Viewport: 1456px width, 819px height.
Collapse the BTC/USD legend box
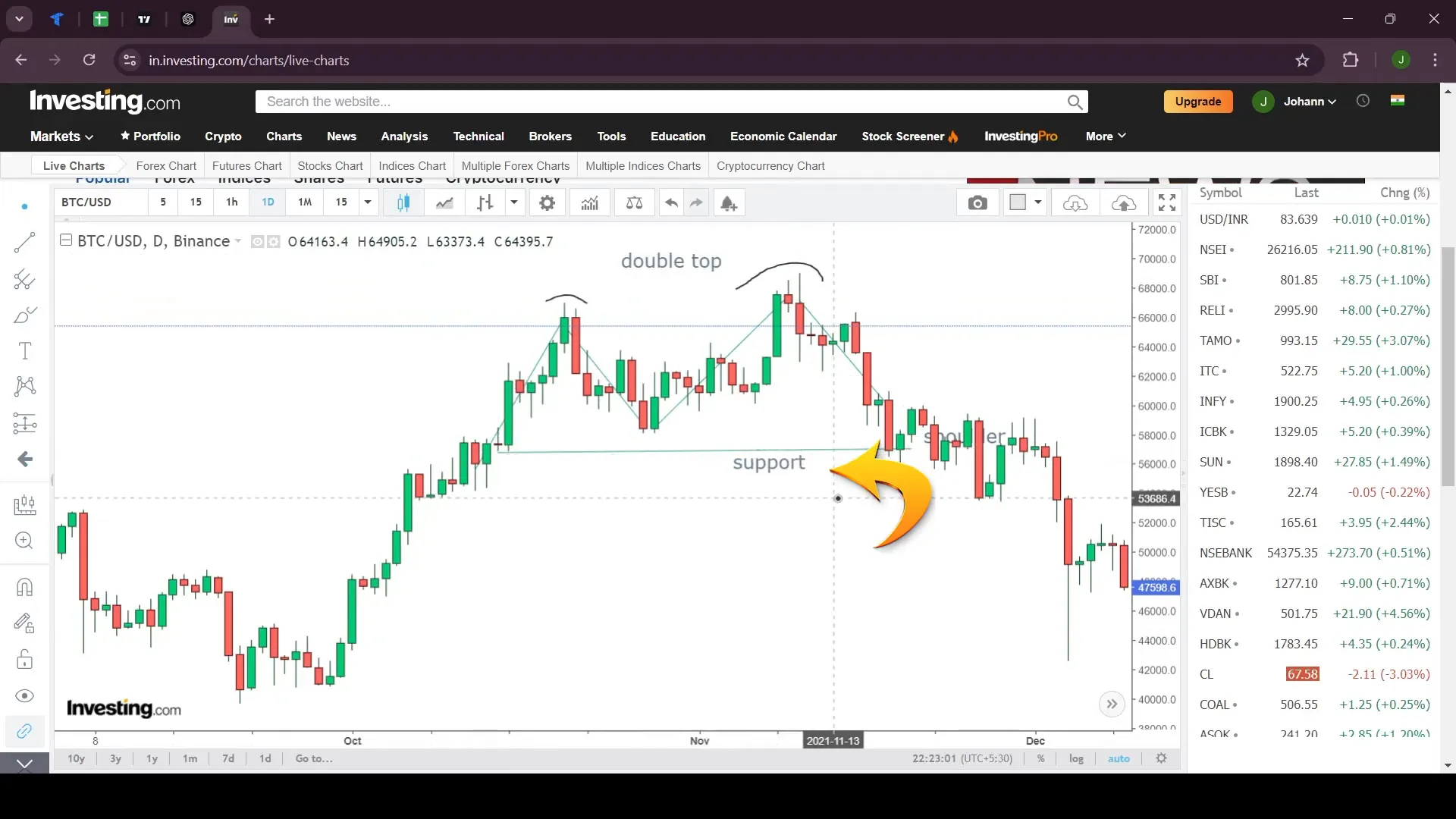[66, 240]
